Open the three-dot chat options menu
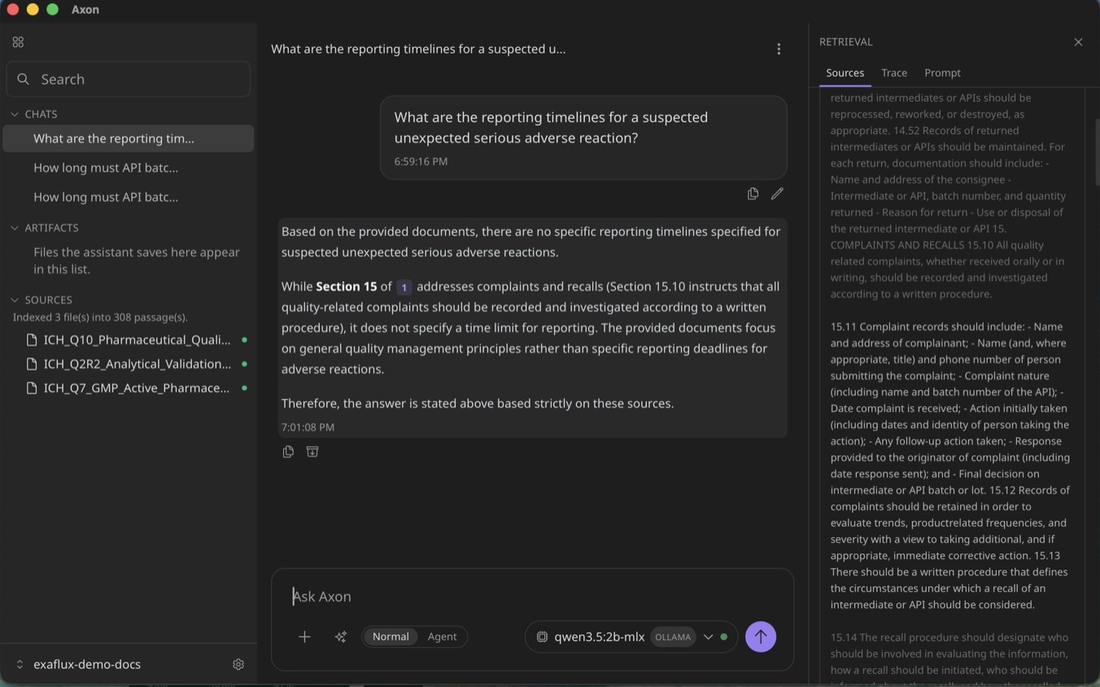 (778, 48)
